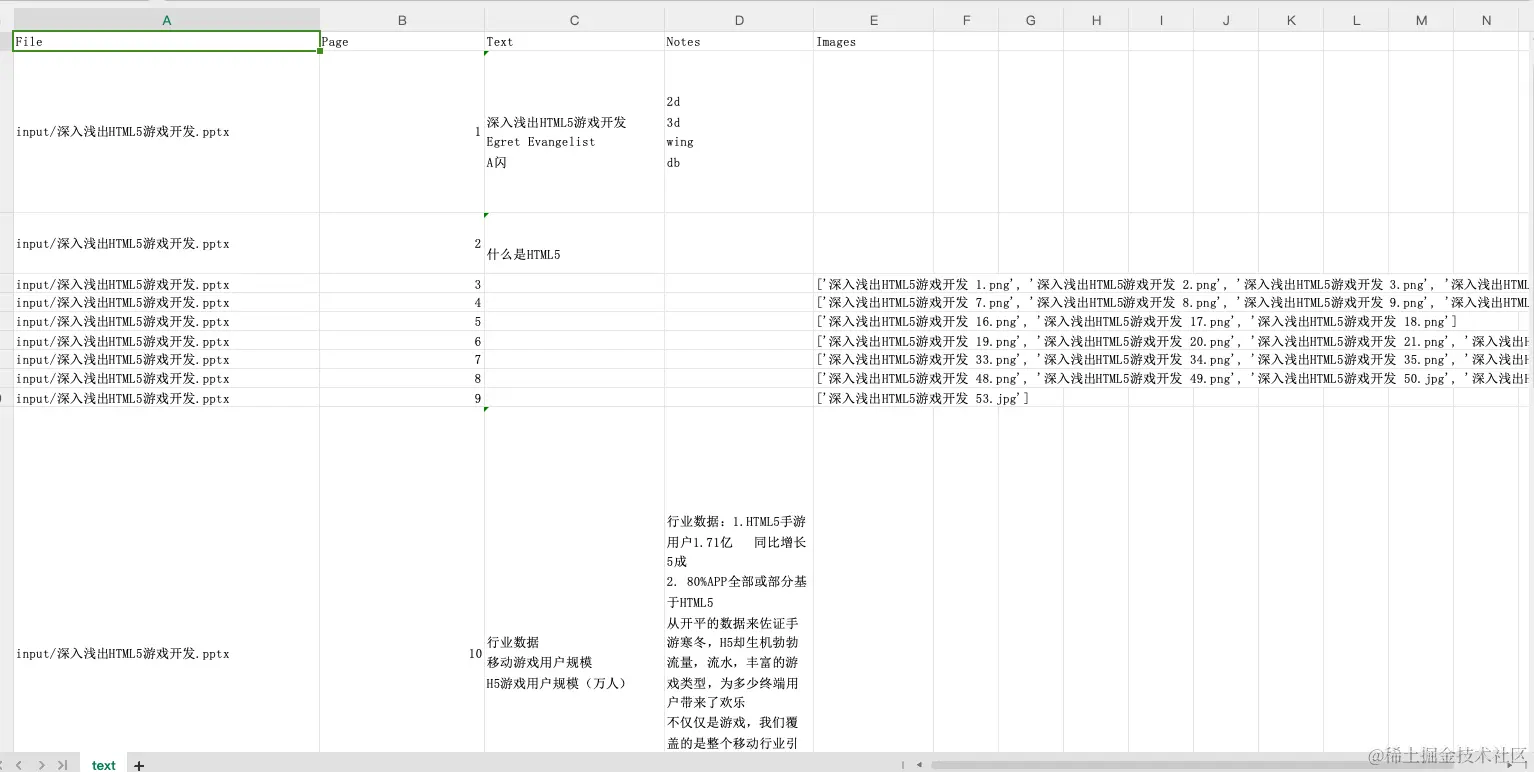
Task: Select the 'Text' header cell
Action: (x=574, y=41)
